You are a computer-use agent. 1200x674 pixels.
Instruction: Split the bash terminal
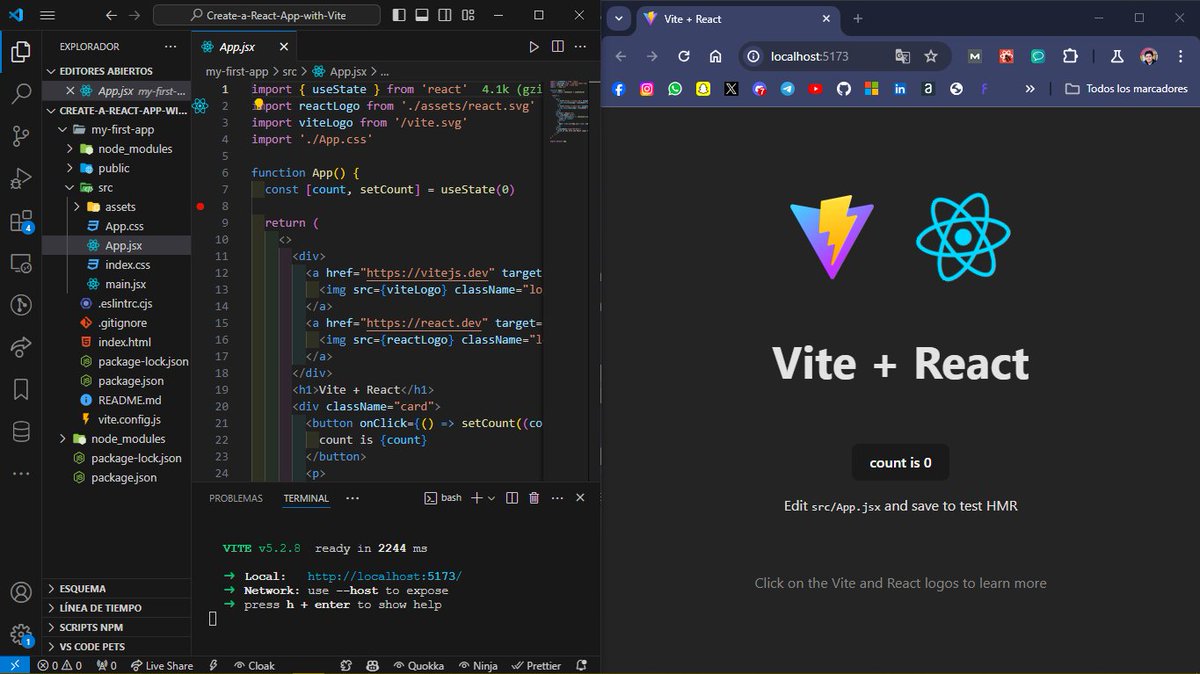point(512,497)
